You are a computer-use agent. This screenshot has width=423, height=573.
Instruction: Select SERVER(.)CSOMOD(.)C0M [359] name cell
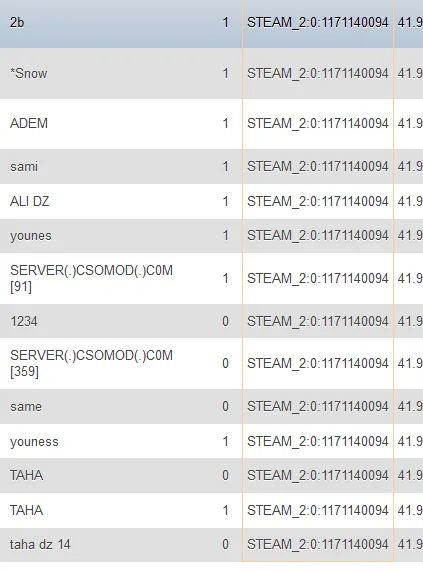tap(91, 363)
